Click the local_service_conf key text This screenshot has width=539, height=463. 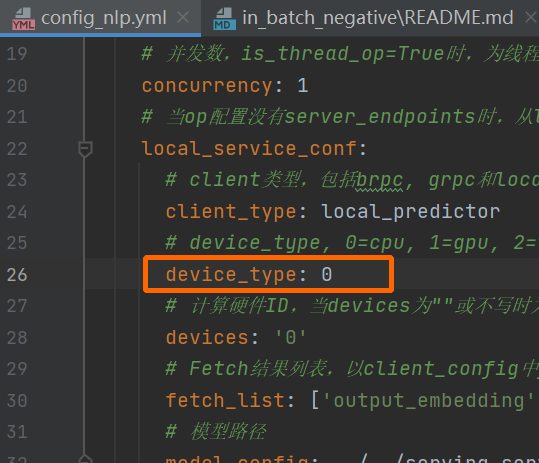[249, 149]
